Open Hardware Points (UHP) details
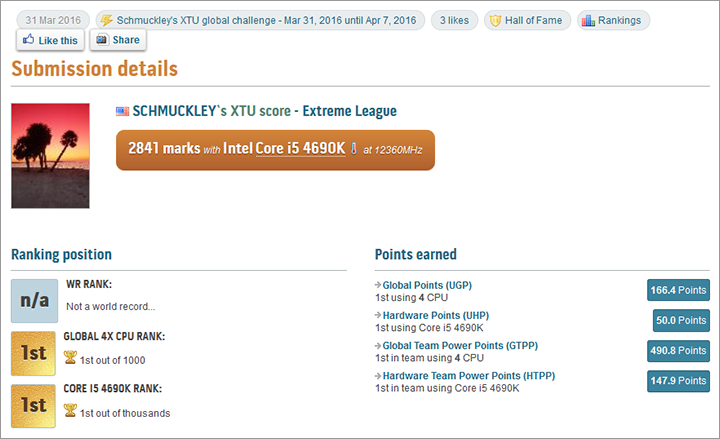 [436, 315]
